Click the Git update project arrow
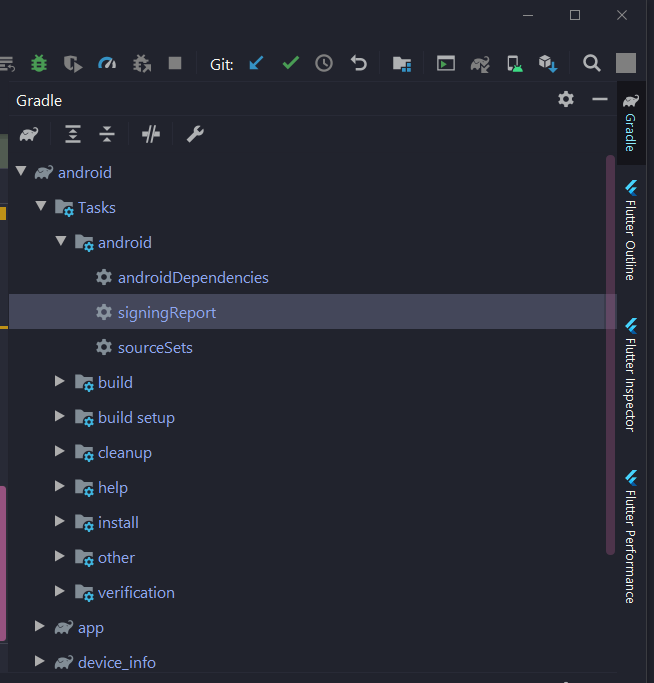654x683 pixels. tap(256, 63)
